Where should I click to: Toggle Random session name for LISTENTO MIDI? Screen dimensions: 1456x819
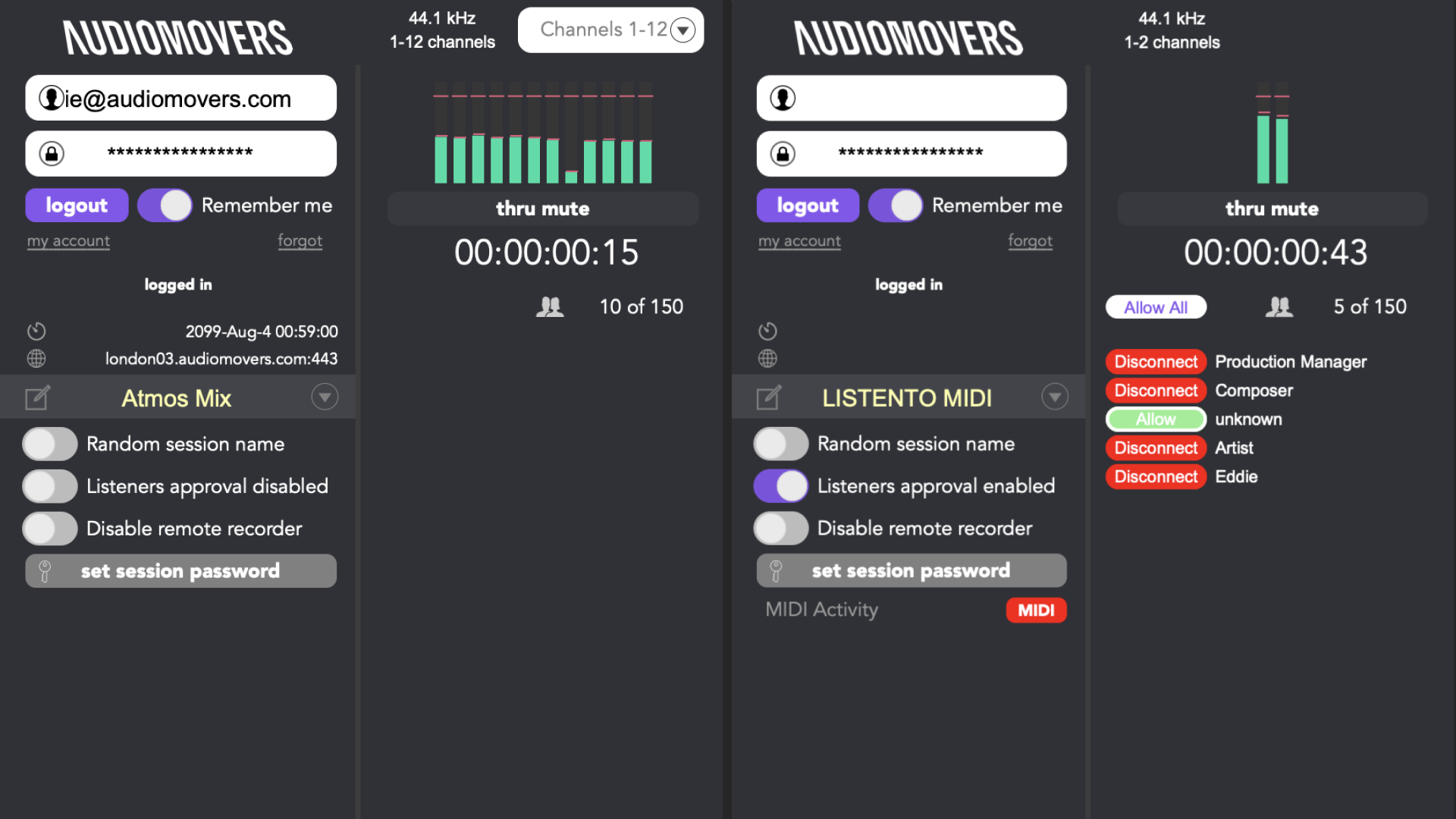tap(781, 444)
